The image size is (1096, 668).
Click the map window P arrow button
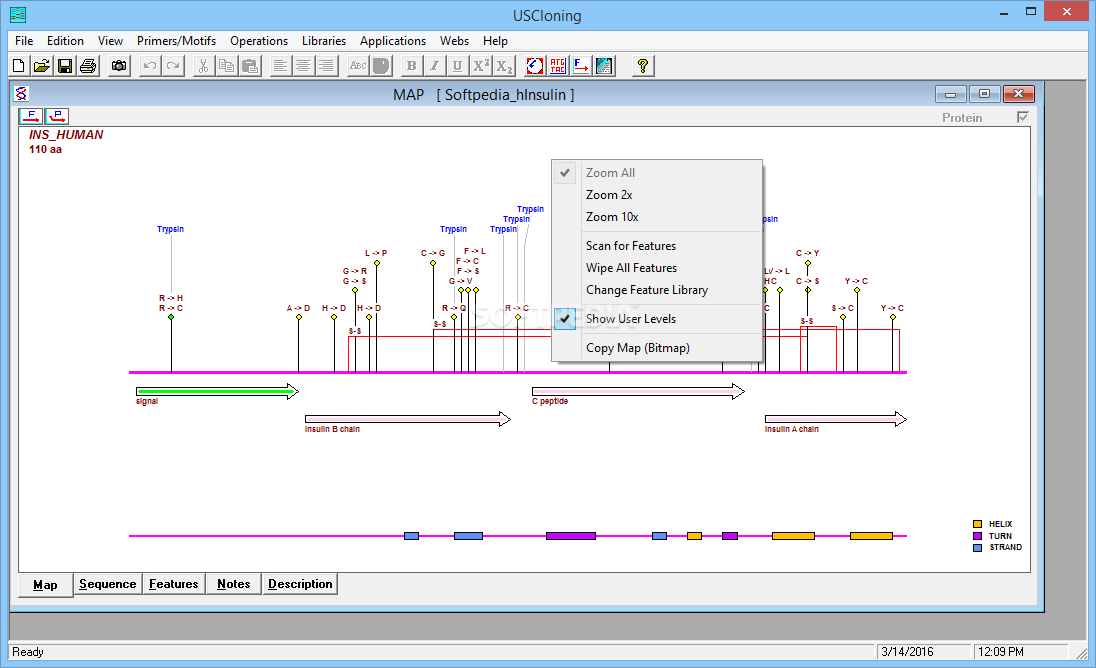tap(57, 116)
